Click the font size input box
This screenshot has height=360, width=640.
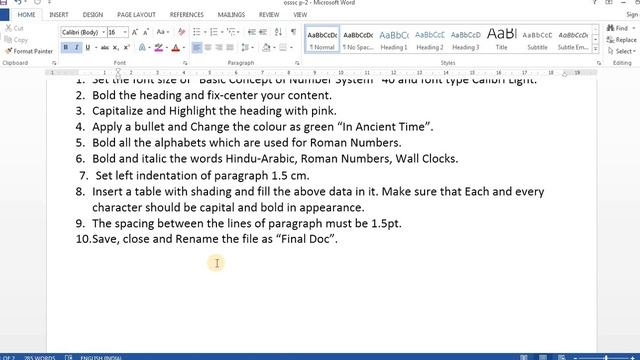coord(114,32)
